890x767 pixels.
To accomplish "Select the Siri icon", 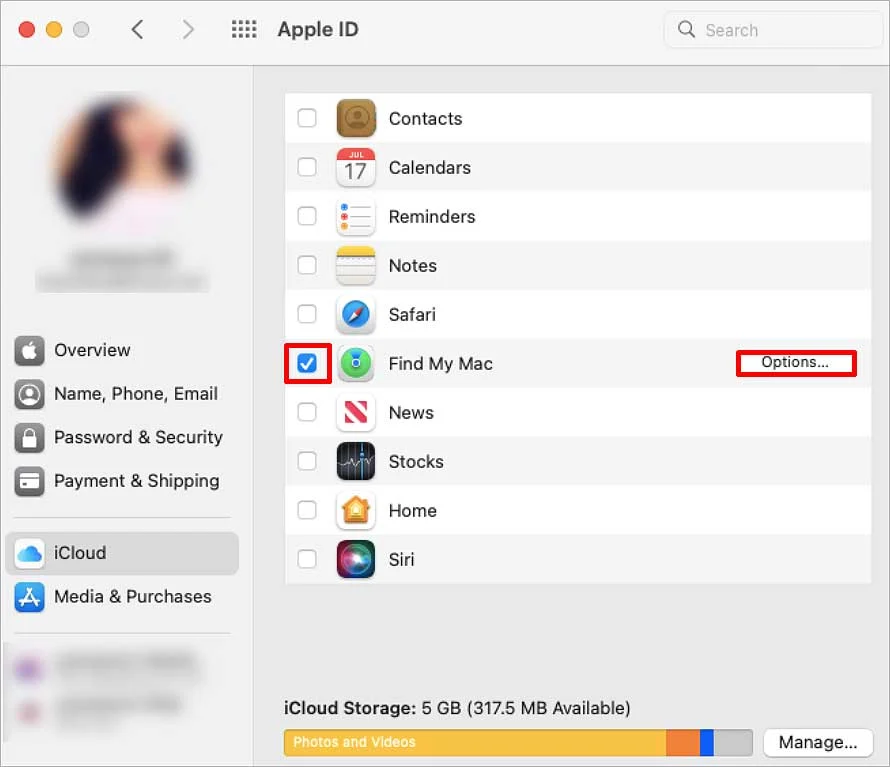I will pos(355,559).
